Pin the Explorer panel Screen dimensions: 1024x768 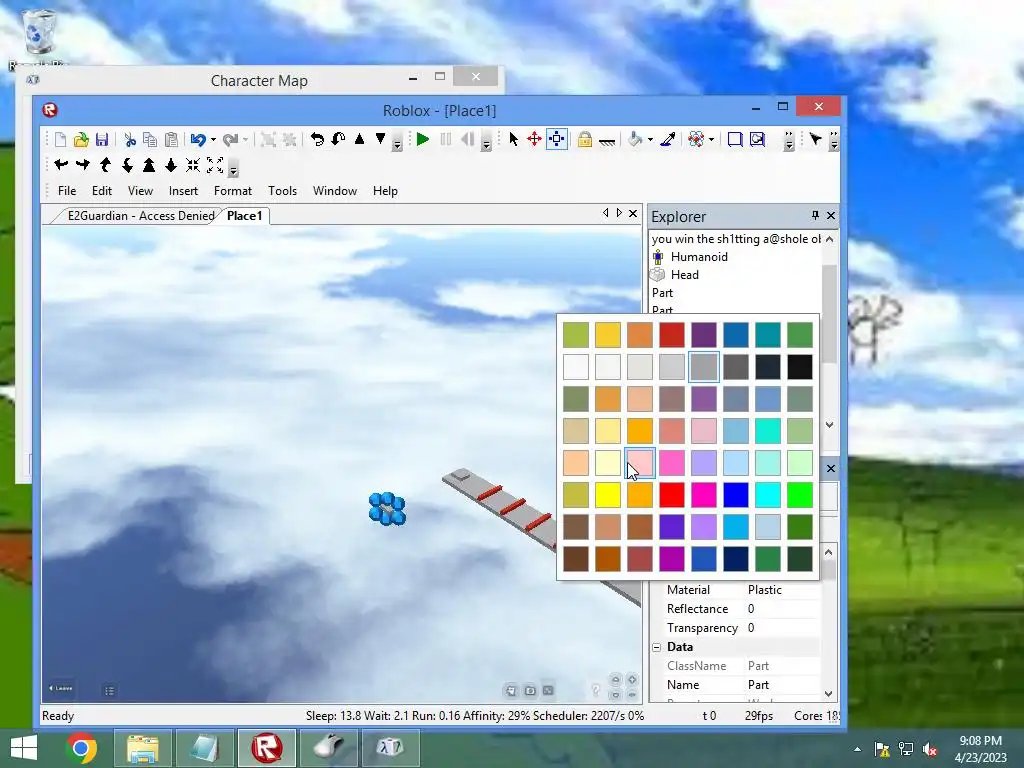[815, 215]
